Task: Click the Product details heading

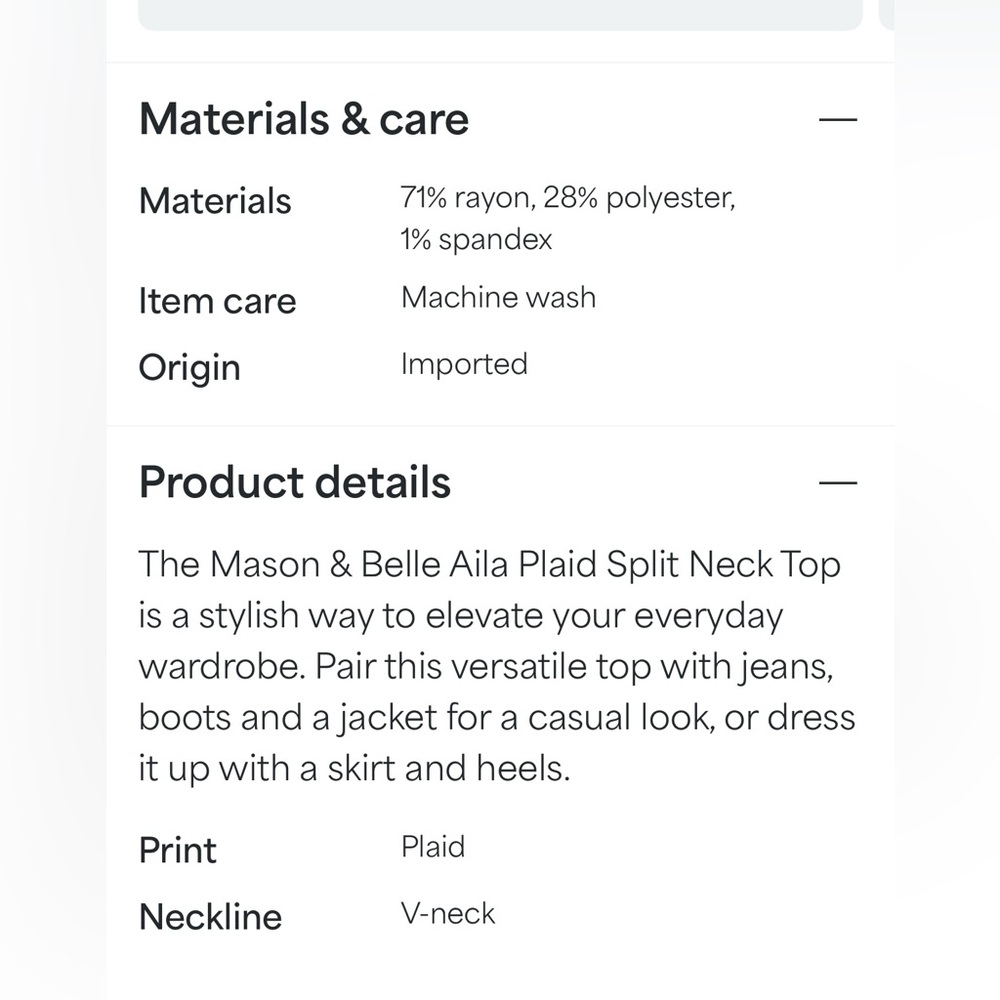Action: pos(295,483)
